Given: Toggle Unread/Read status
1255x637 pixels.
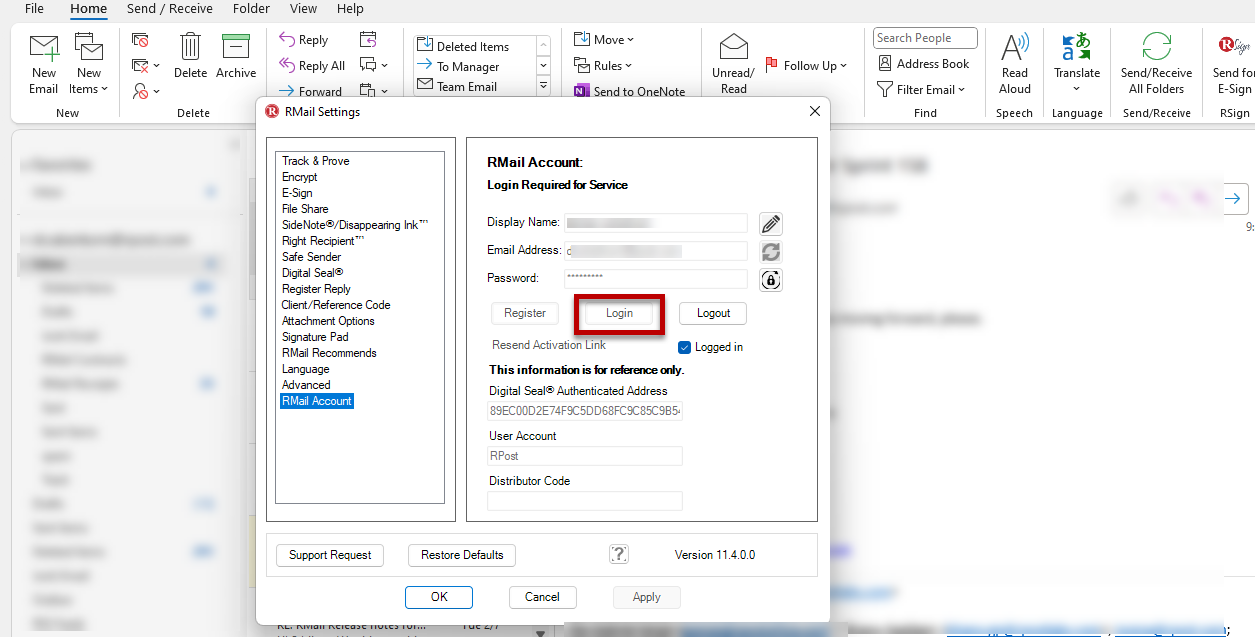Looking at the screenshot, I should pos(733,65).
